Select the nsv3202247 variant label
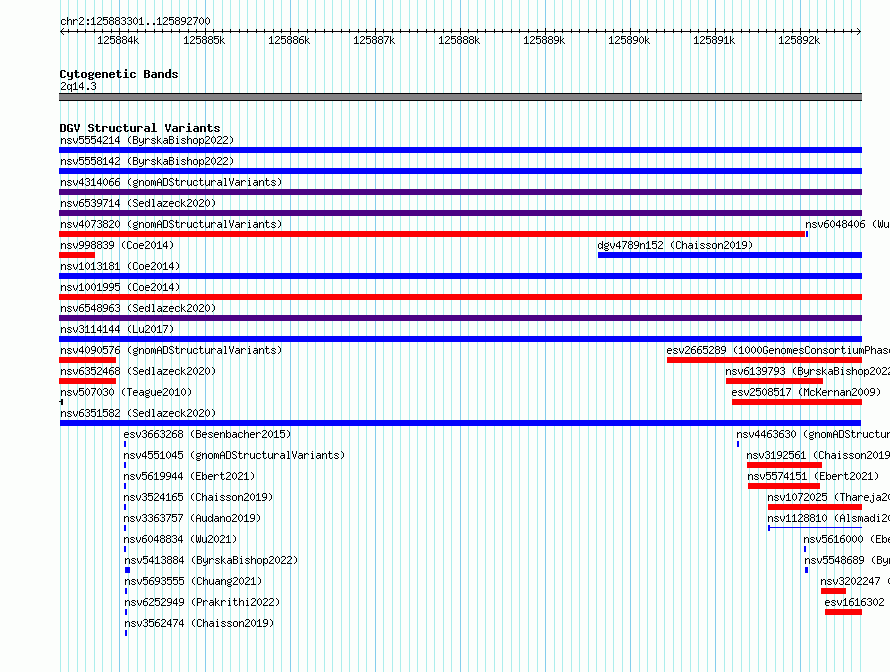The image size is (890, 672). [855, 581]
